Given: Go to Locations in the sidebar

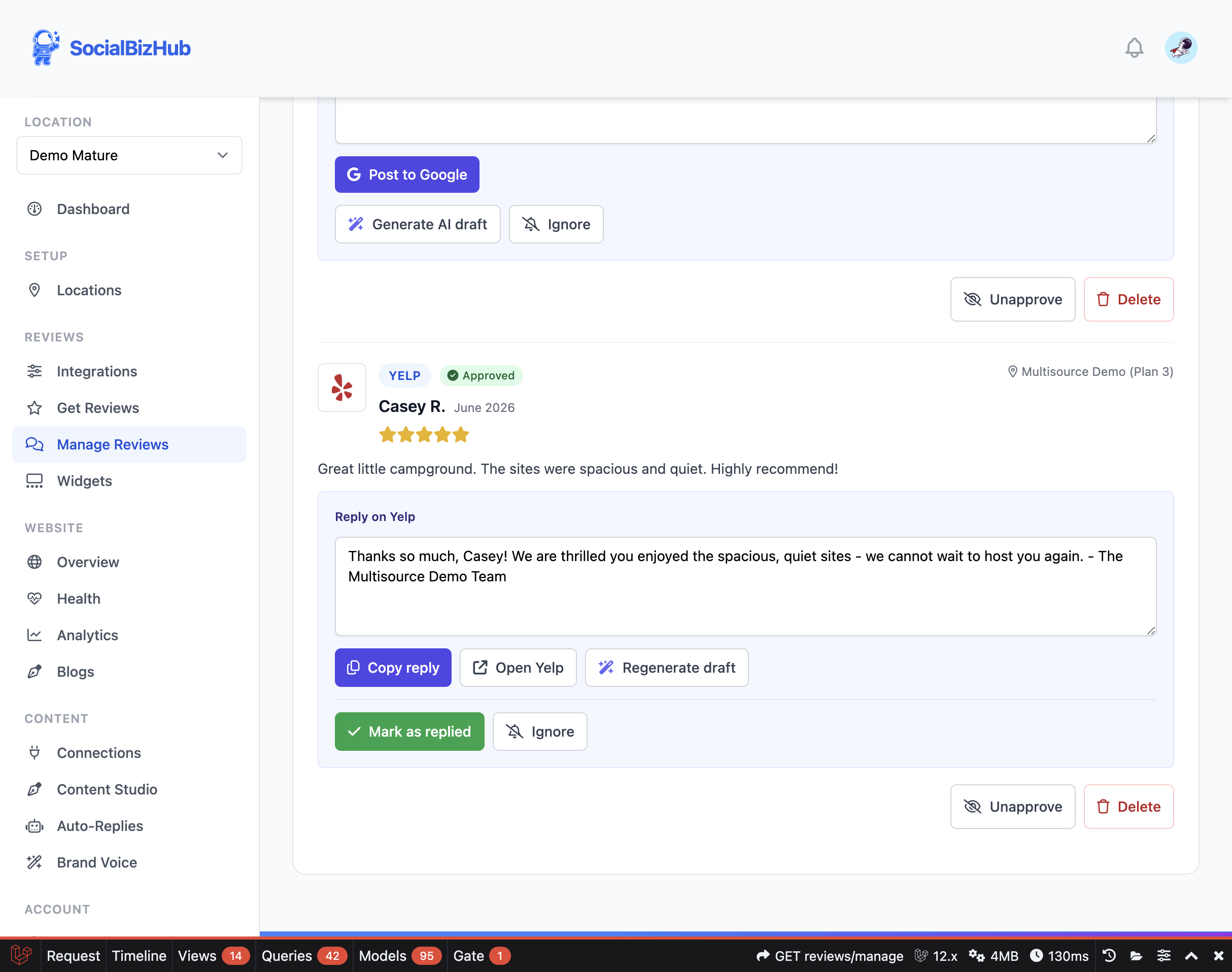Looking at the screenshot, I should pyautogui.click(x=129, y=290).
